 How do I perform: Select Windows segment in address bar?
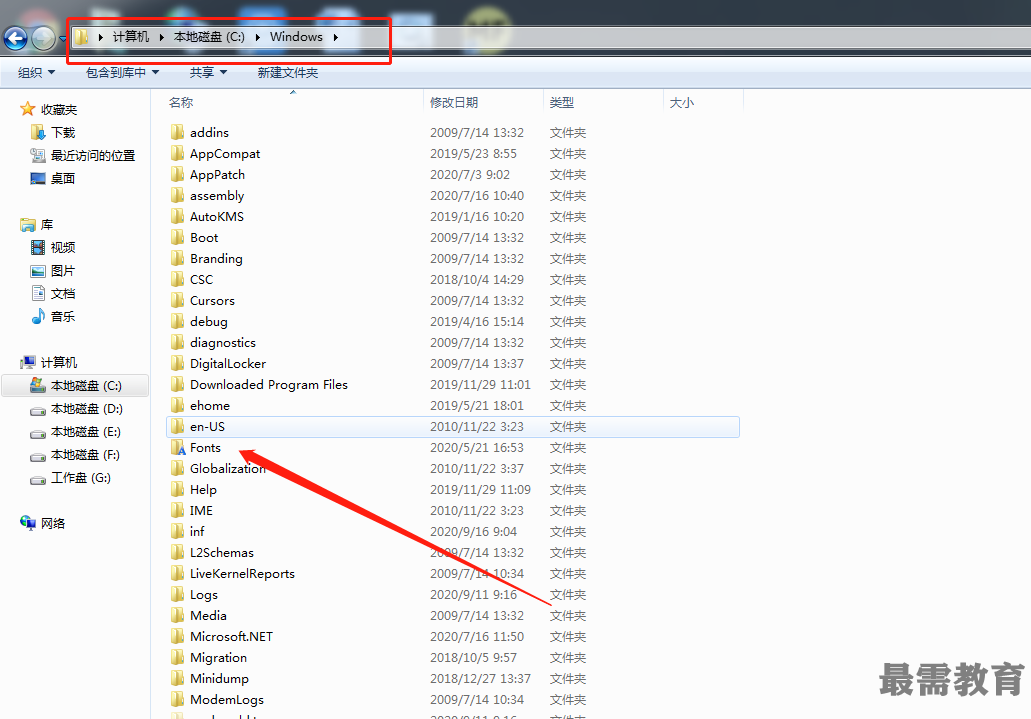296,37
